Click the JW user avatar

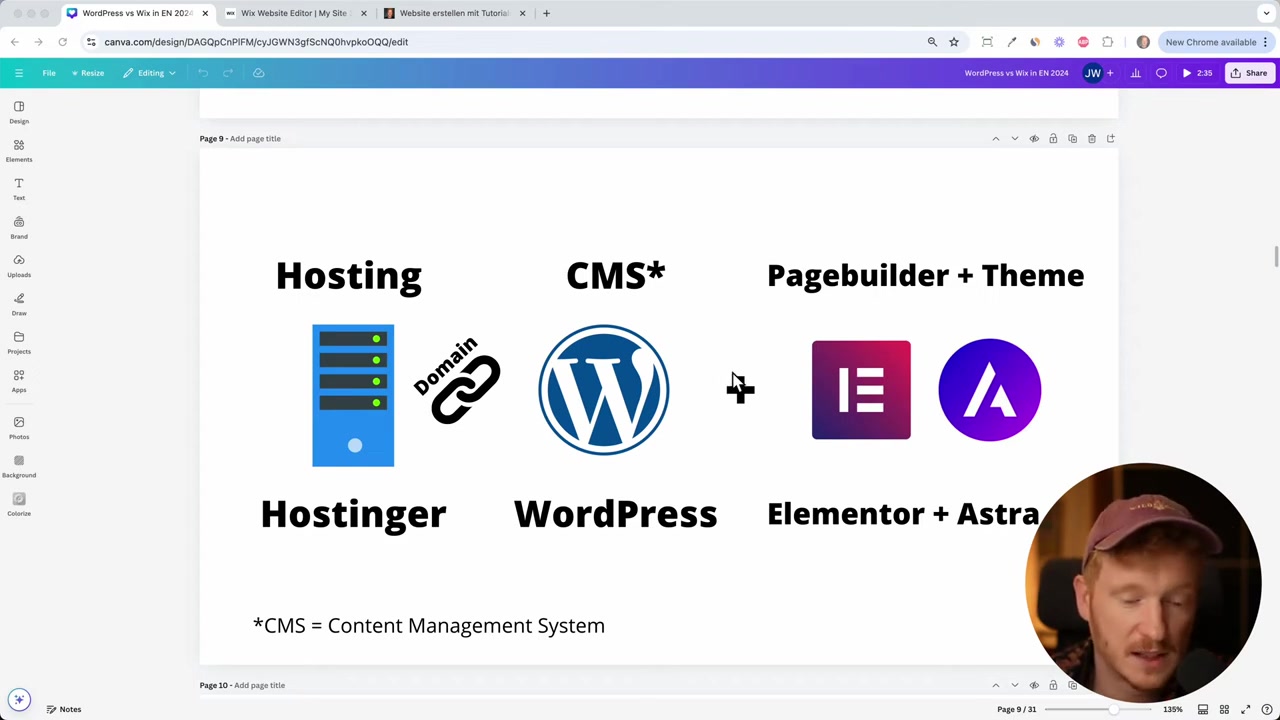1093,73
